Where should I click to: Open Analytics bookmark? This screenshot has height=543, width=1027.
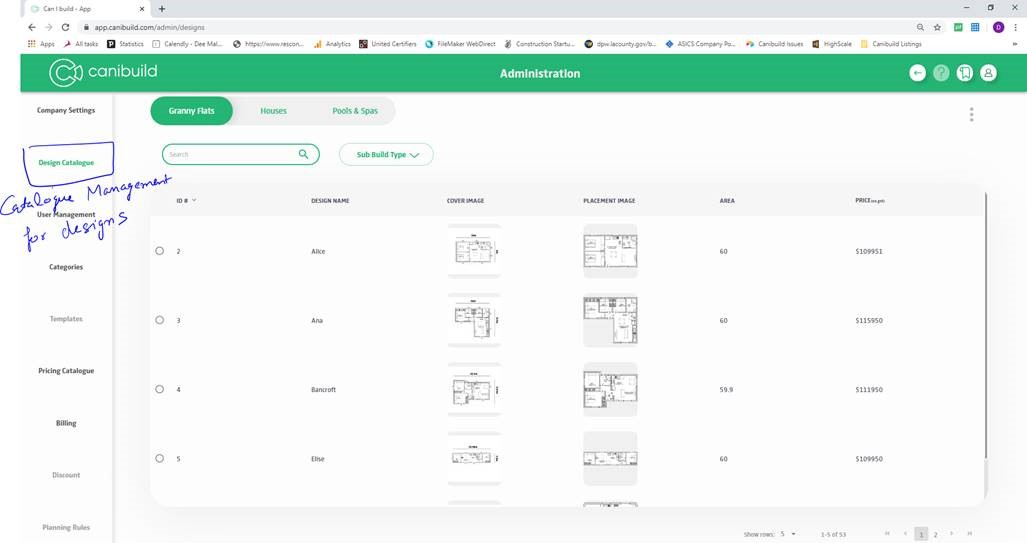coord(332,44)
